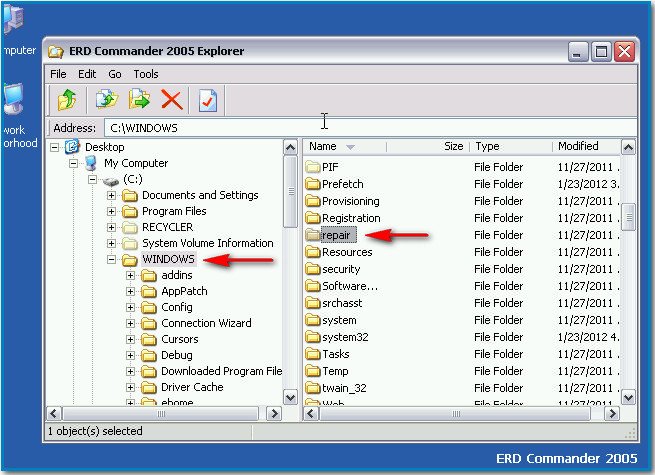Collapse the WINDOWS tree node
Image resolution: width=655 pixels, height=475 pixels.
pyautogui.click(x=111, y=259)
